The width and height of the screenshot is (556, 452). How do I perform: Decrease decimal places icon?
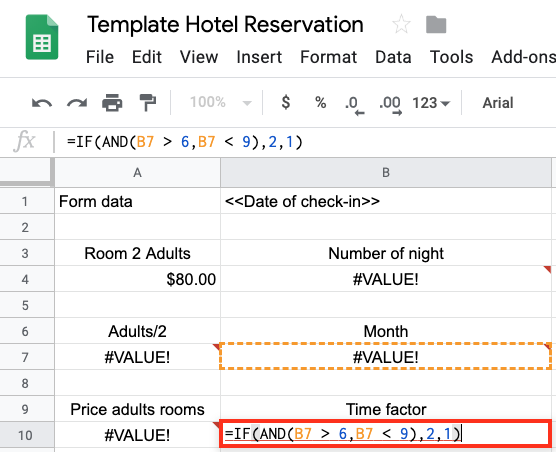click(355, 105)
